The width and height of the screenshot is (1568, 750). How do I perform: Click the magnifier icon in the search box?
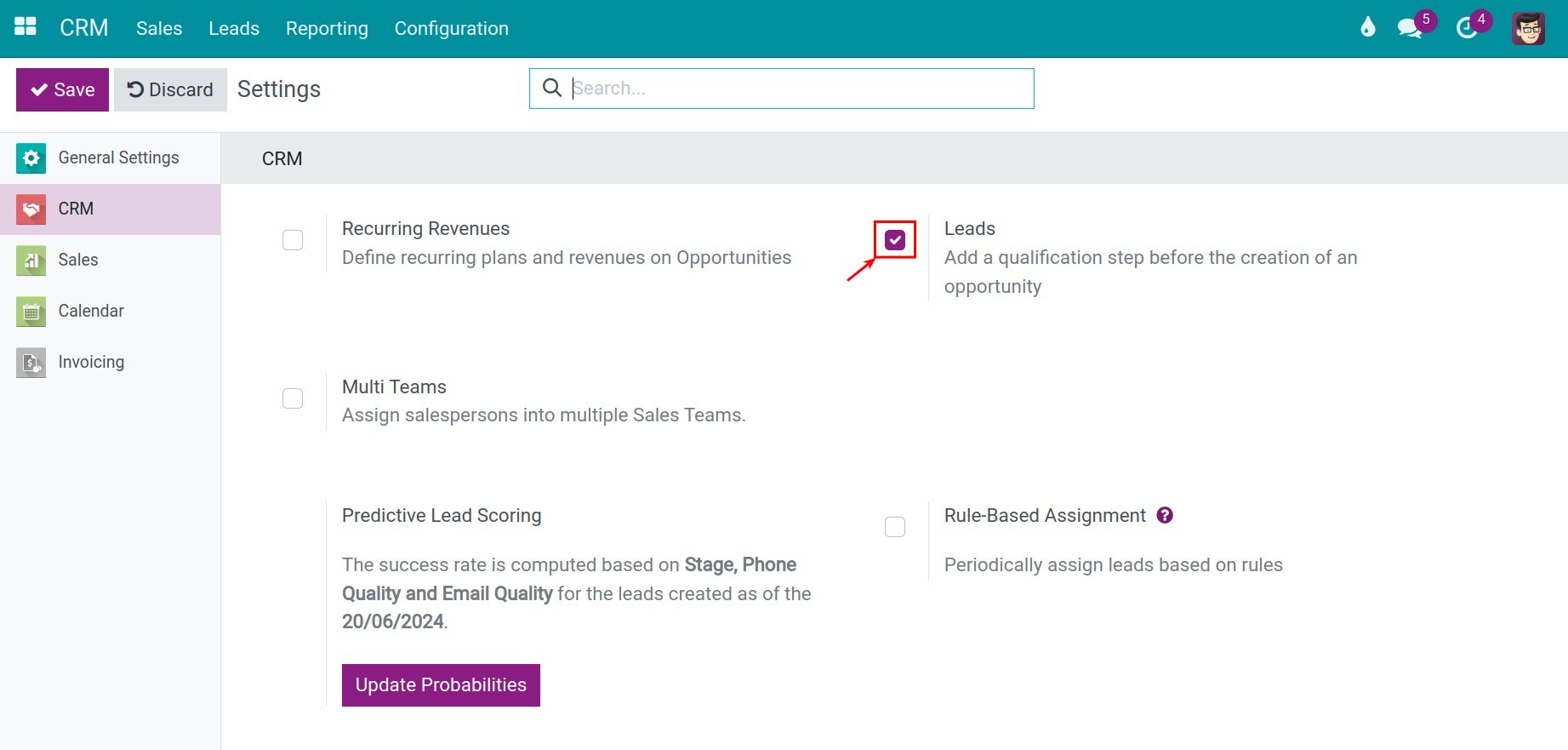pos(552,88)
